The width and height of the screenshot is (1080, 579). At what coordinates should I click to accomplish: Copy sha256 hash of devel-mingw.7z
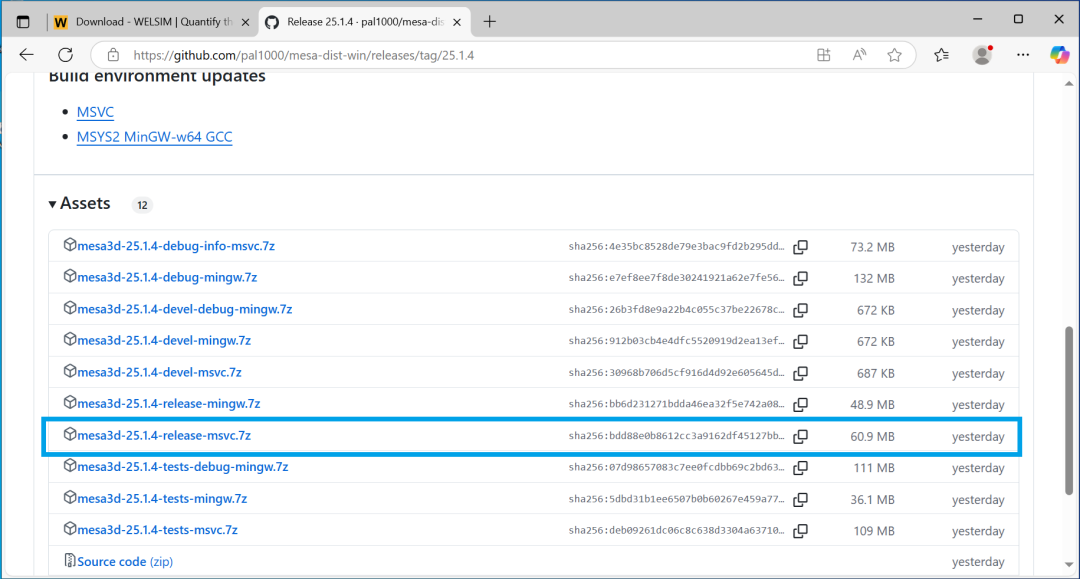(800, 341)
